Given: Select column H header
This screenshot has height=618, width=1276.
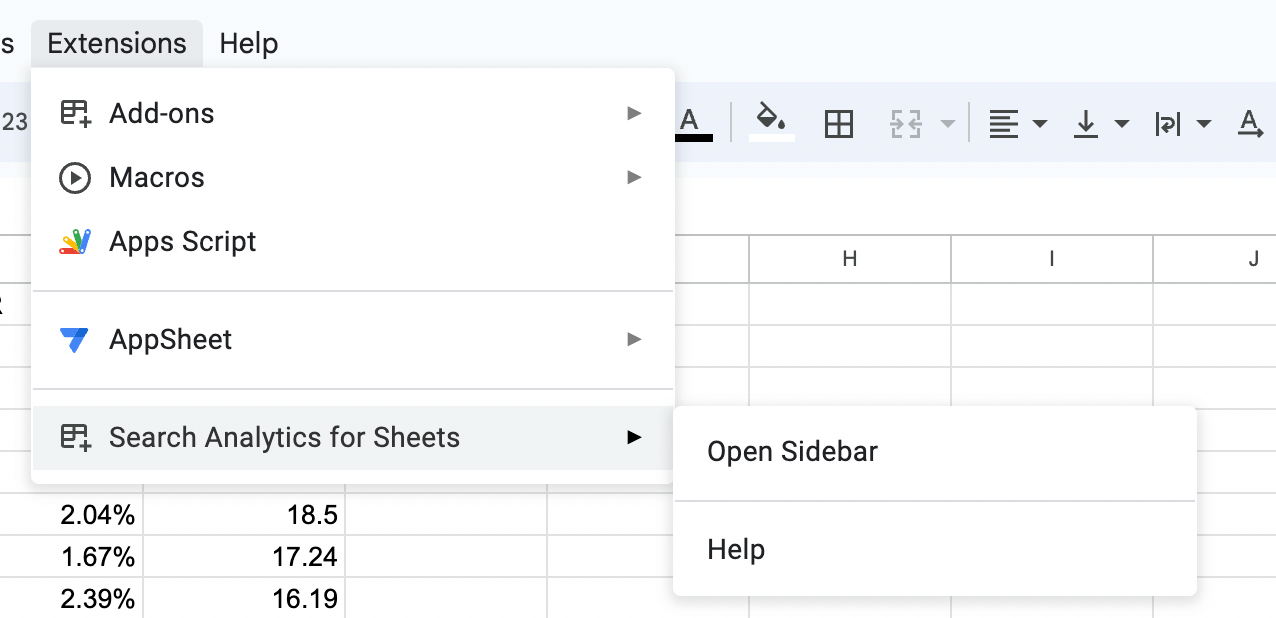Looking at the screenshot, I should pos(850,259).
